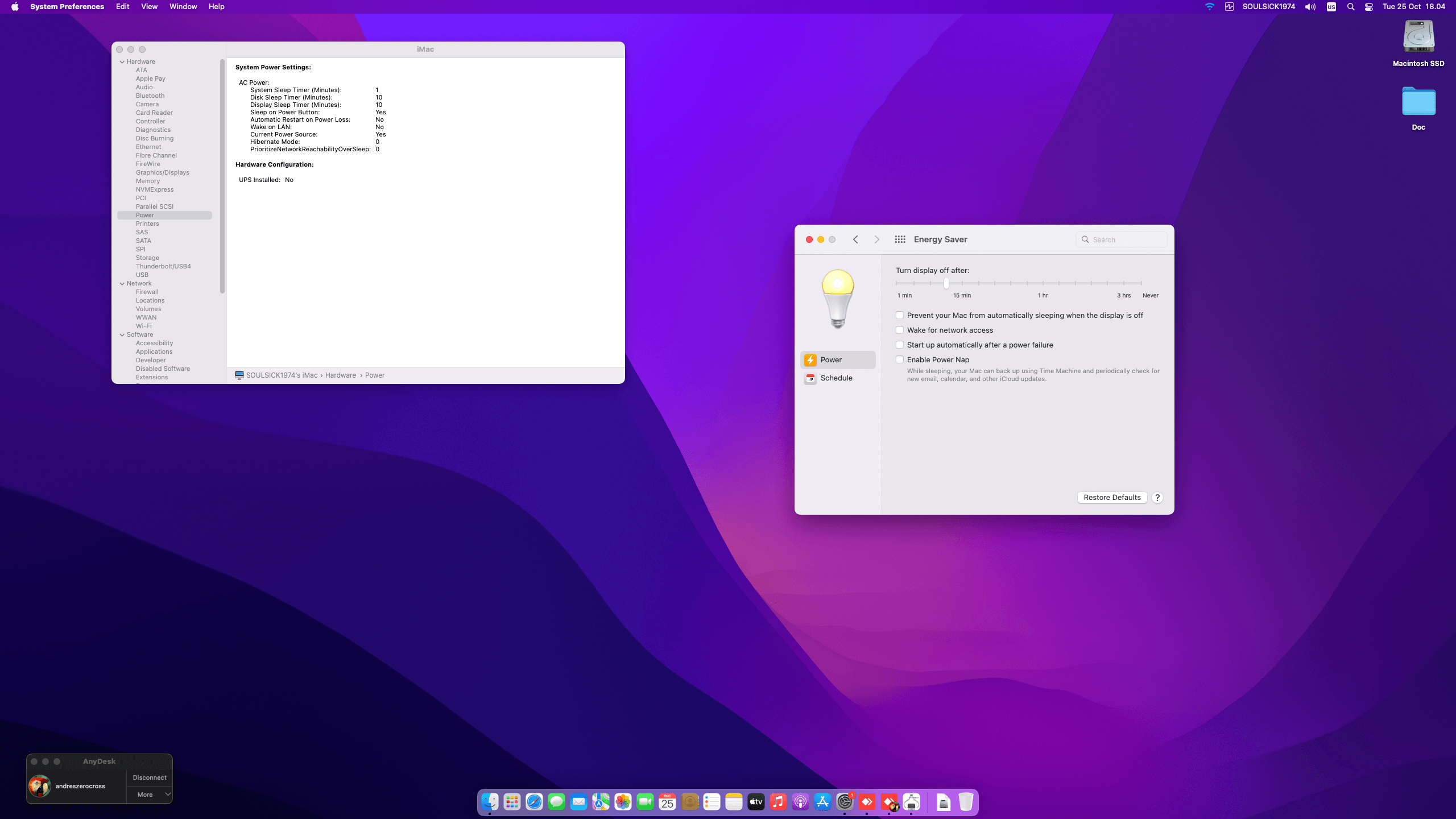Click the Restore Defaults button
This screenshot has height=819, width=1456.
[x=1112, y=498]
